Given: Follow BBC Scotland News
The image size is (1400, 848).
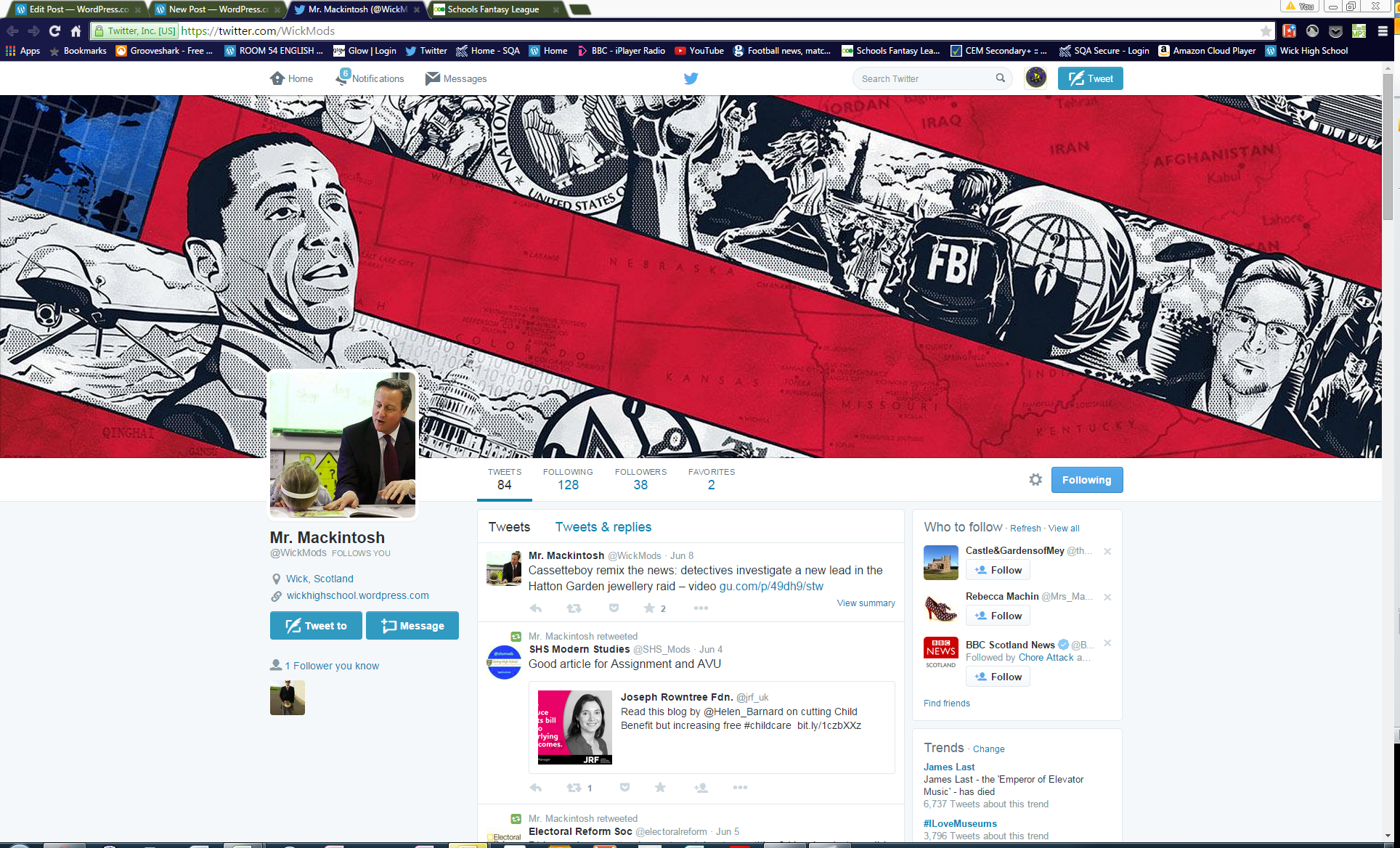Looking at the screenshot, I should click(998, 677).
